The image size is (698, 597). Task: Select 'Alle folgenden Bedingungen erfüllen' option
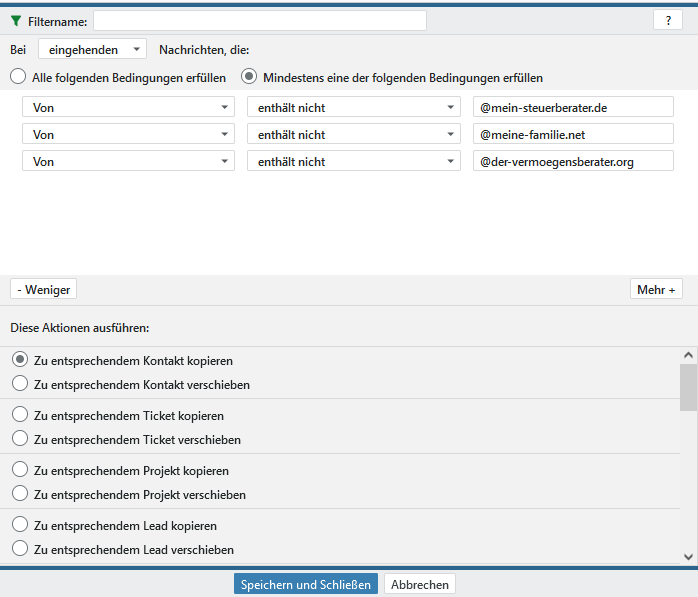(x=18, y=77)
